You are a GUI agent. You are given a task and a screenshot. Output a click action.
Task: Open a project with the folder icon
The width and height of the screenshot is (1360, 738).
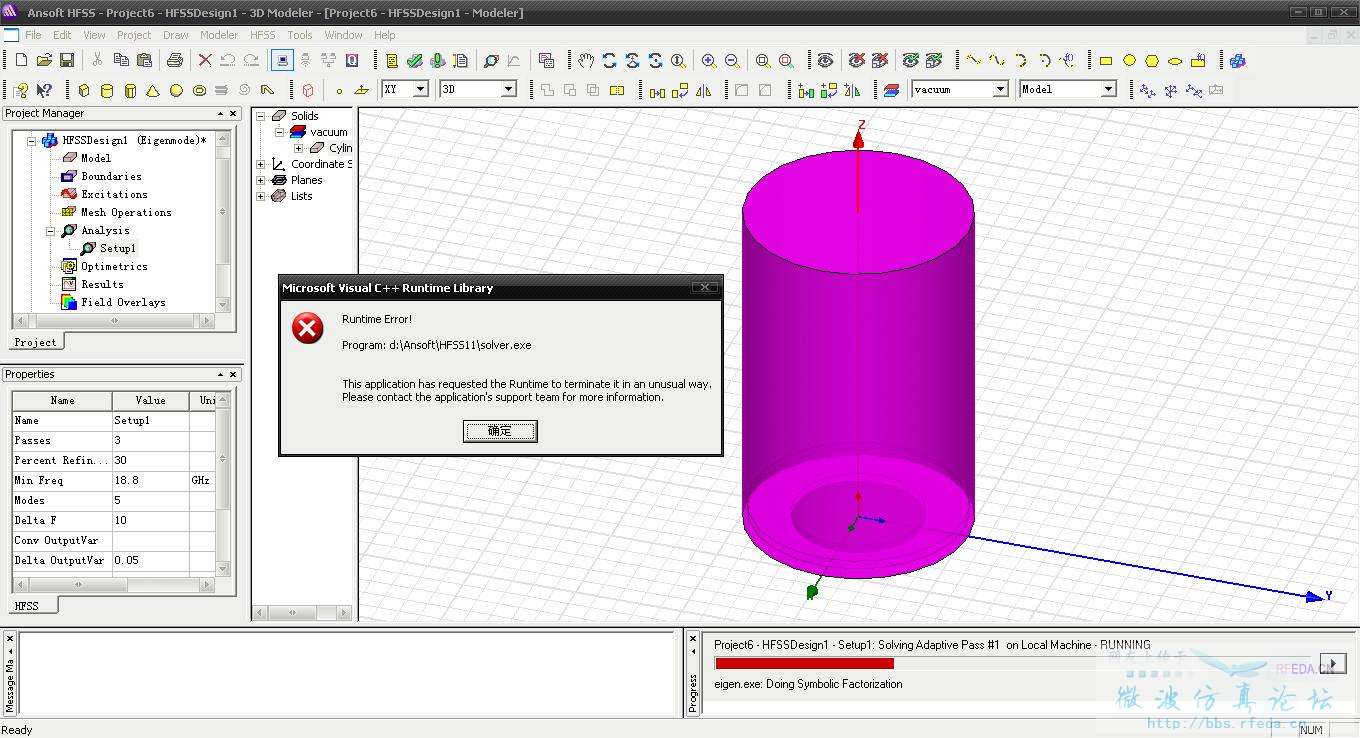pos(44,61)
